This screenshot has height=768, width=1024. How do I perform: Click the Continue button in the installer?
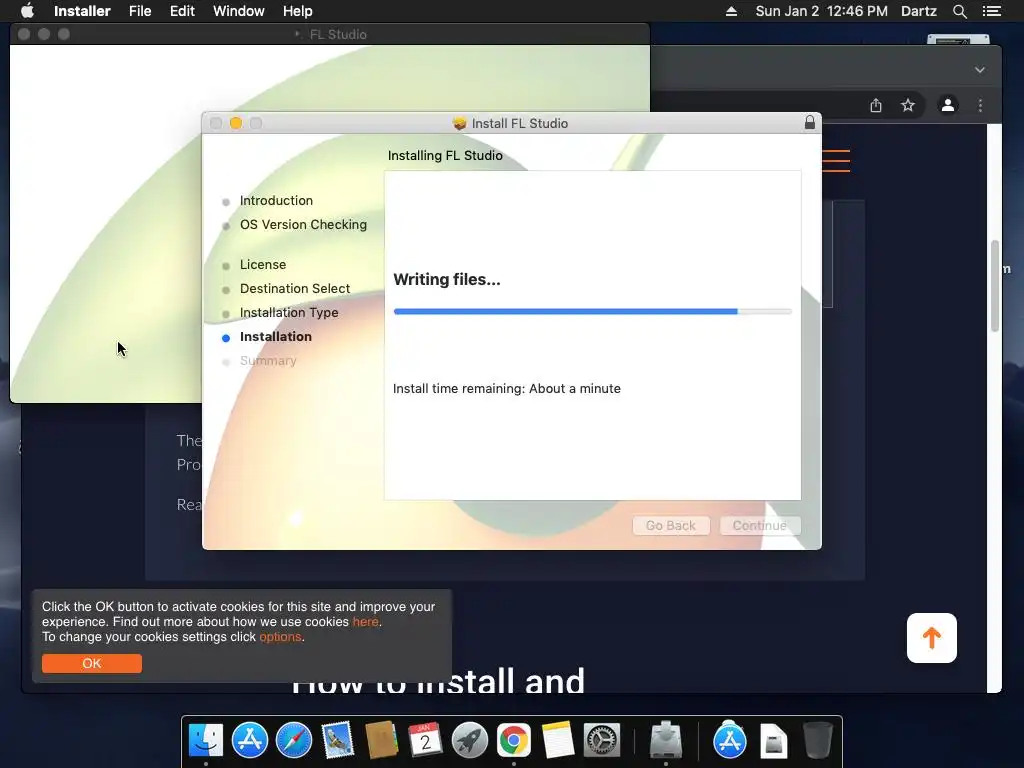tap(760, 526)
